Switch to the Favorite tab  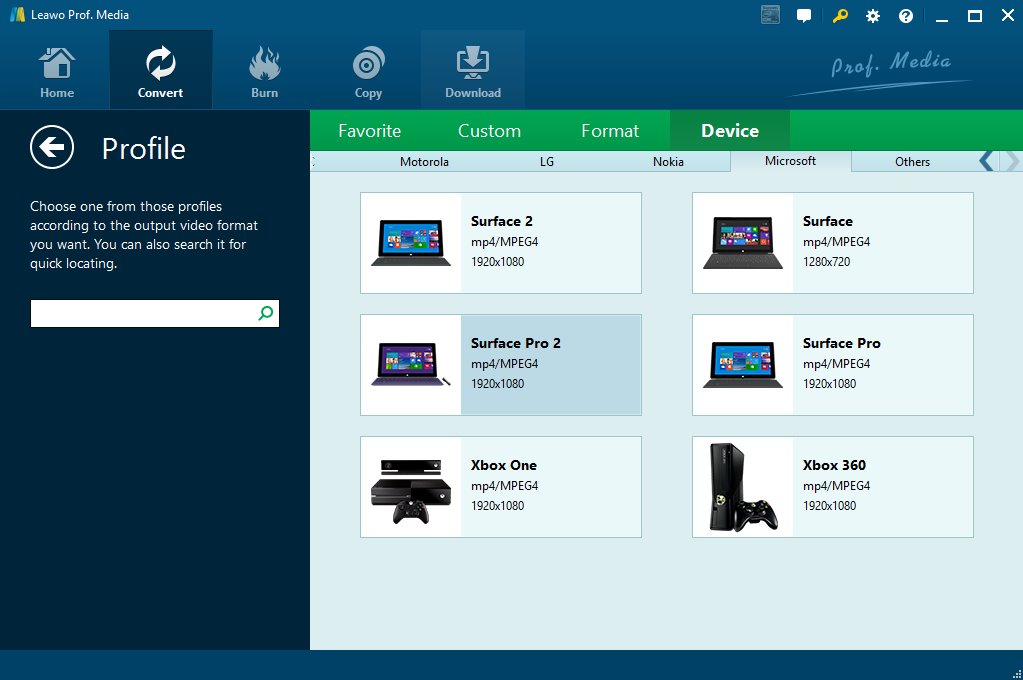coord(369,131)
